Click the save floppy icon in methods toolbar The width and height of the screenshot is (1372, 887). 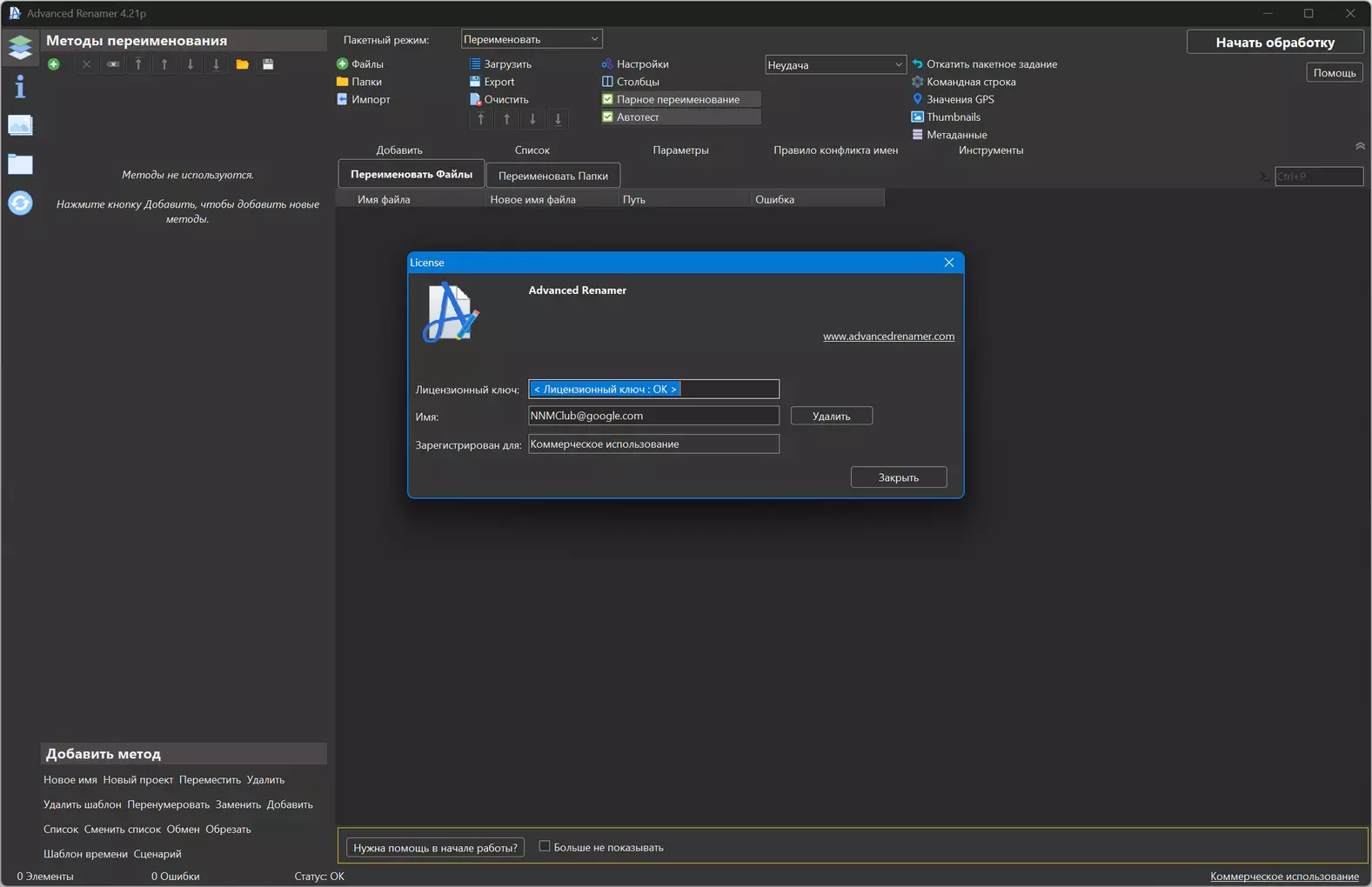coord(268,64)
